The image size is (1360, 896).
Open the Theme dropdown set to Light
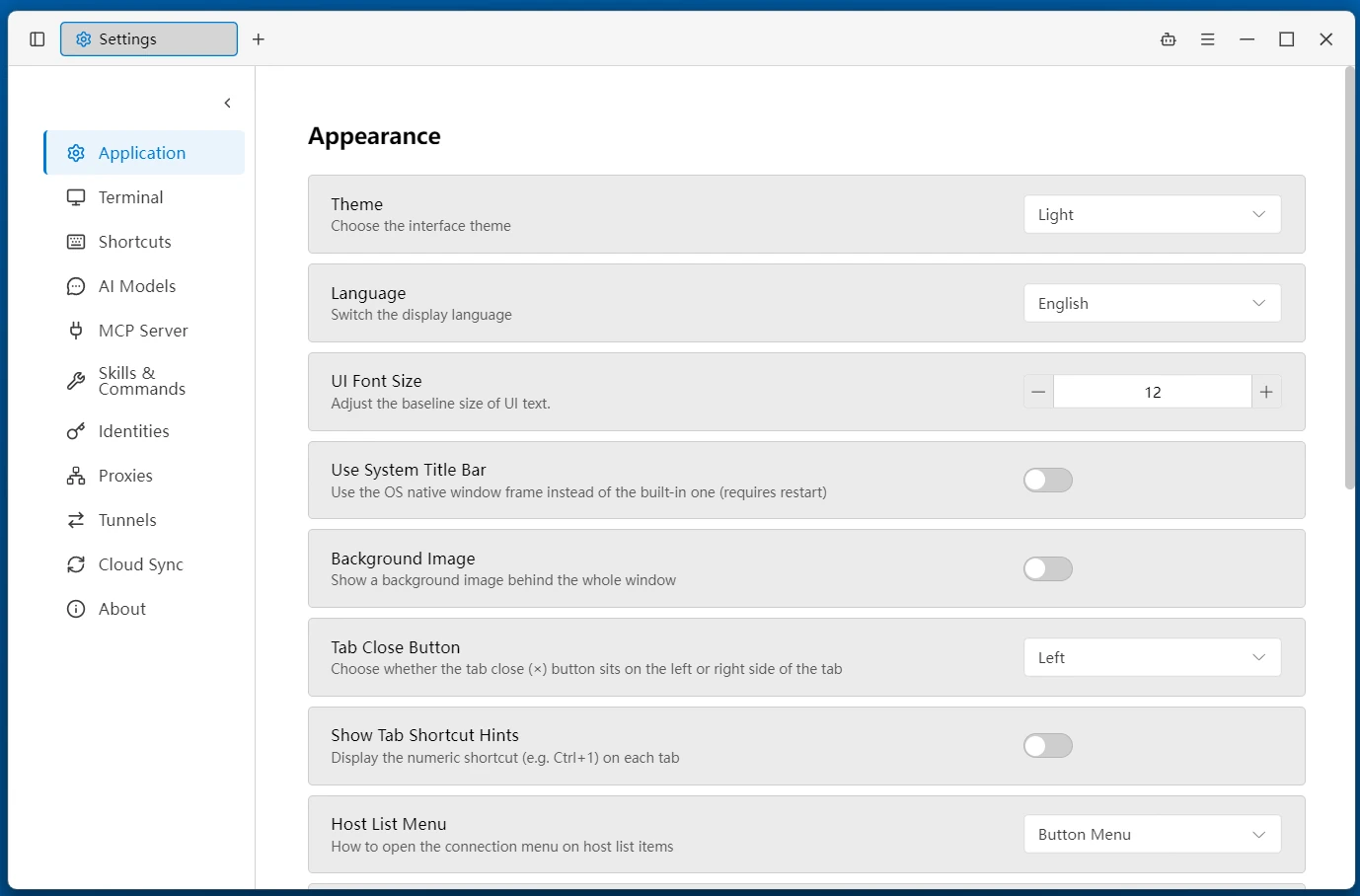[x=1153, y=214]
